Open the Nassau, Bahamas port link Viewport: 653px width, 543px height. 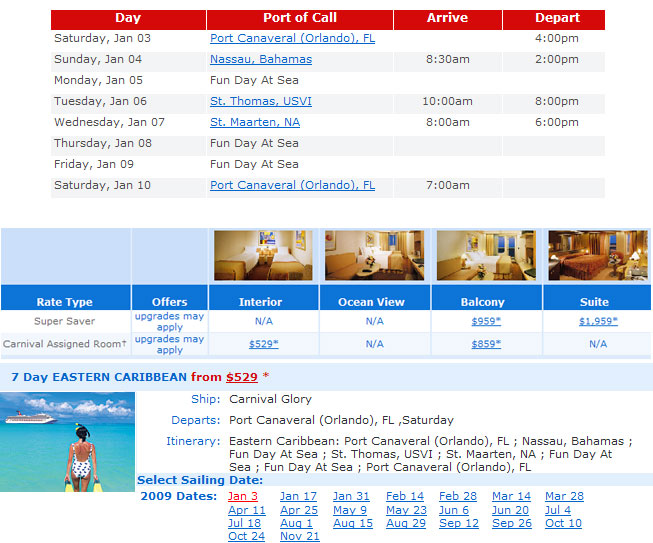point(261,60)
